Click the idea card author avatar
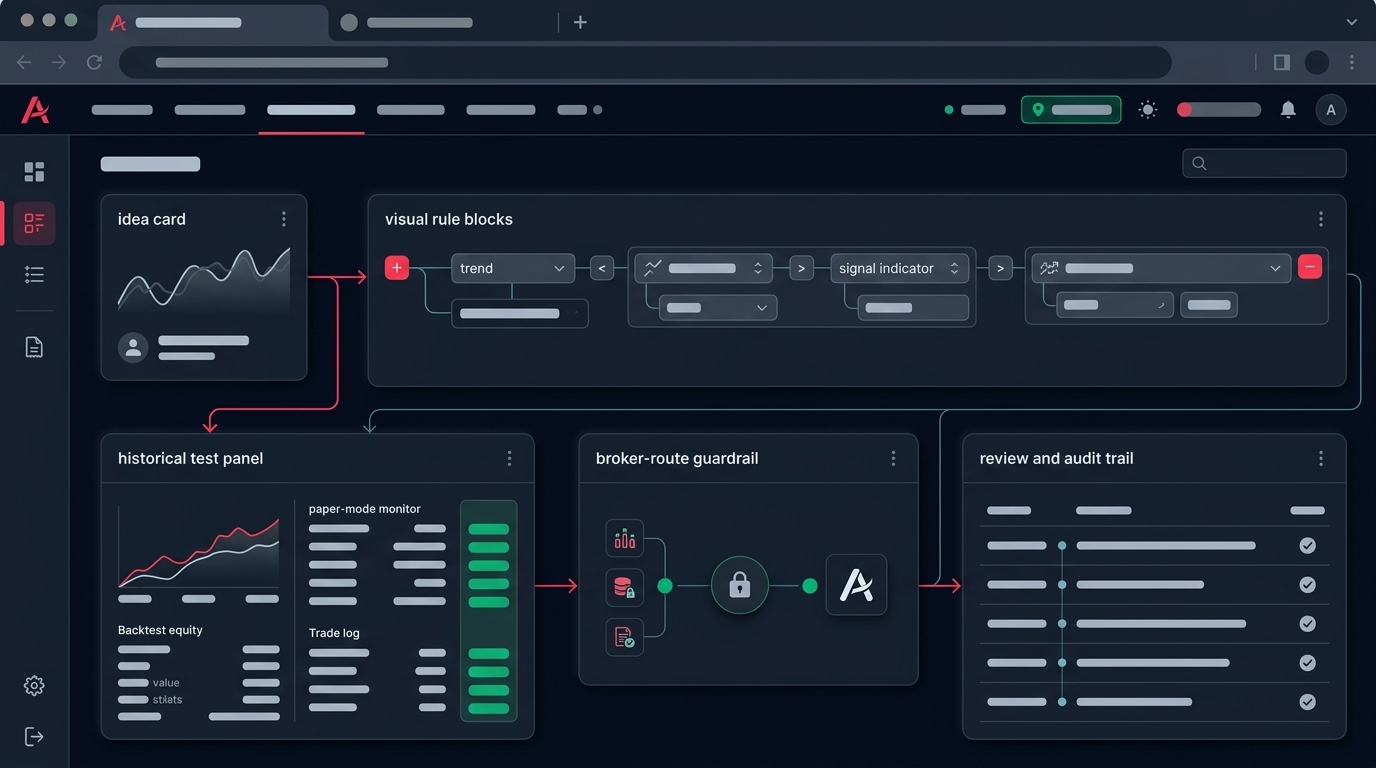 point(133,347)
